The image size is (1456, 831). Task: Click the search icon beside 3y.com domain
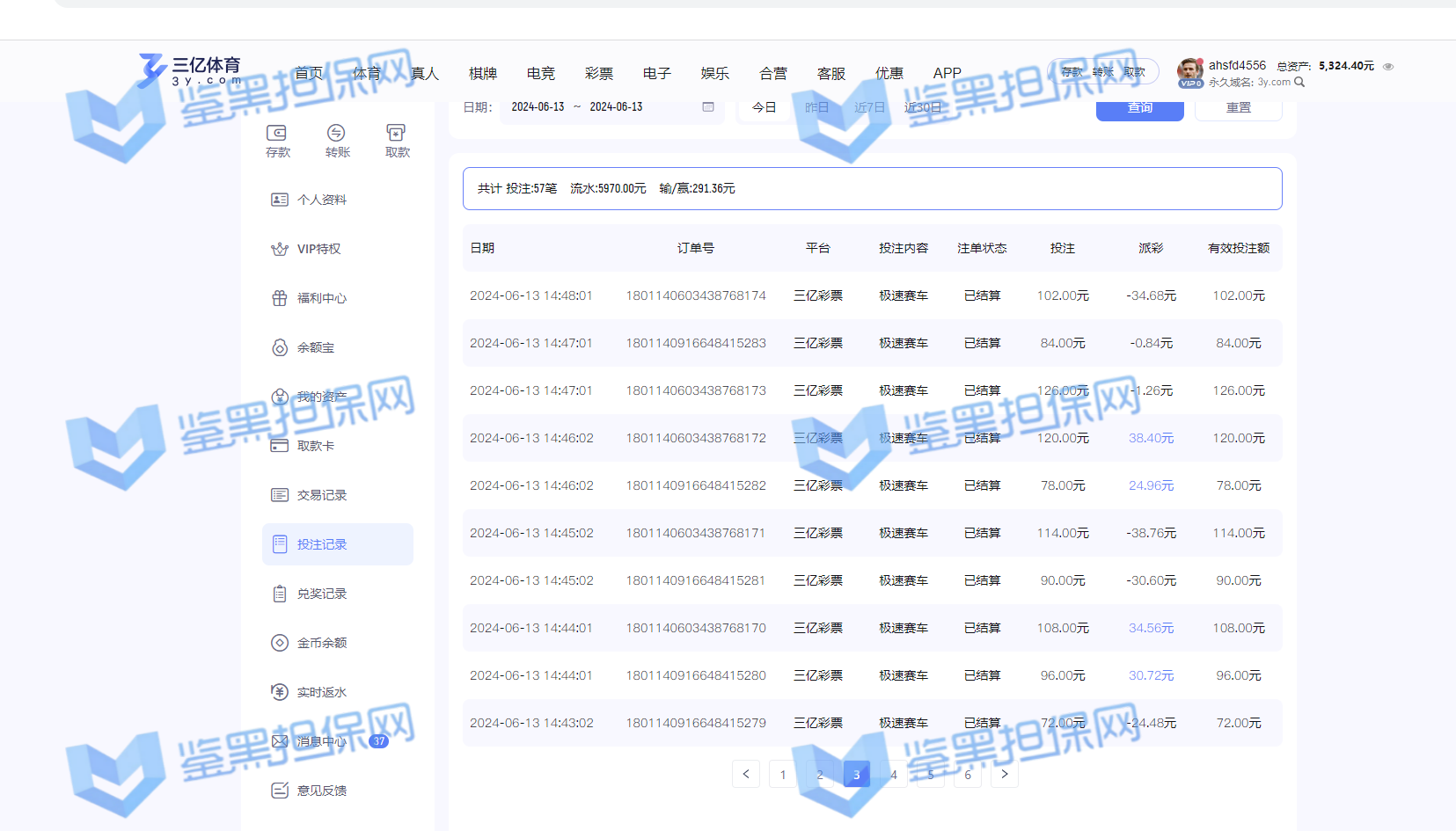pyautogui.click(x=1299, y=83)
